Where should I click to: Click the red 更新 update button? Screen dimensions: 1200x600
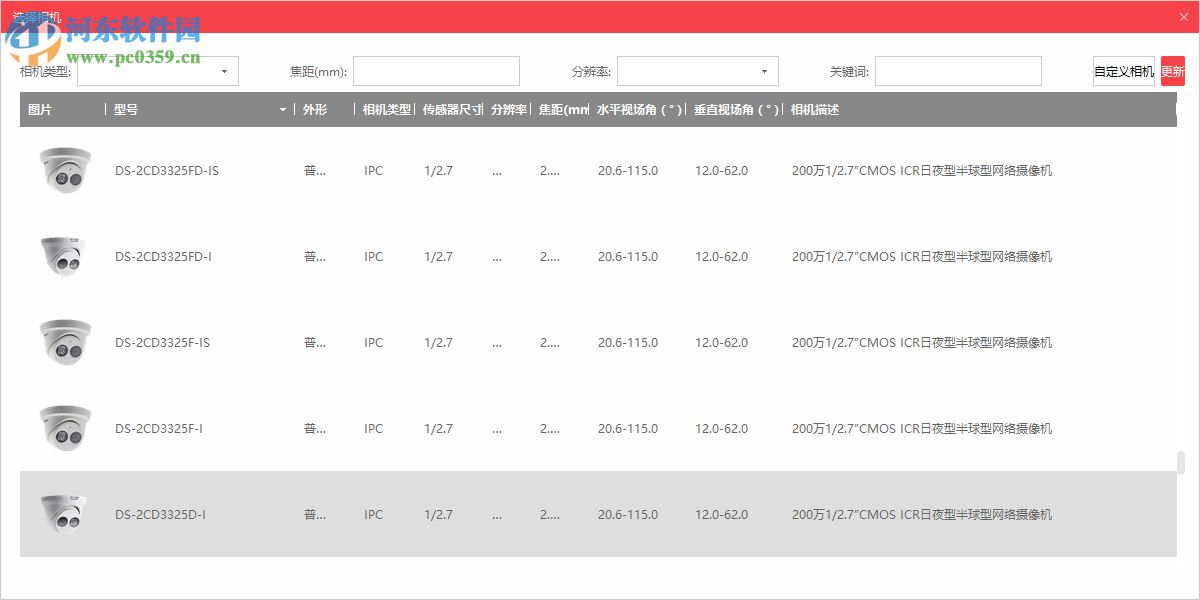click(1173, 71)
